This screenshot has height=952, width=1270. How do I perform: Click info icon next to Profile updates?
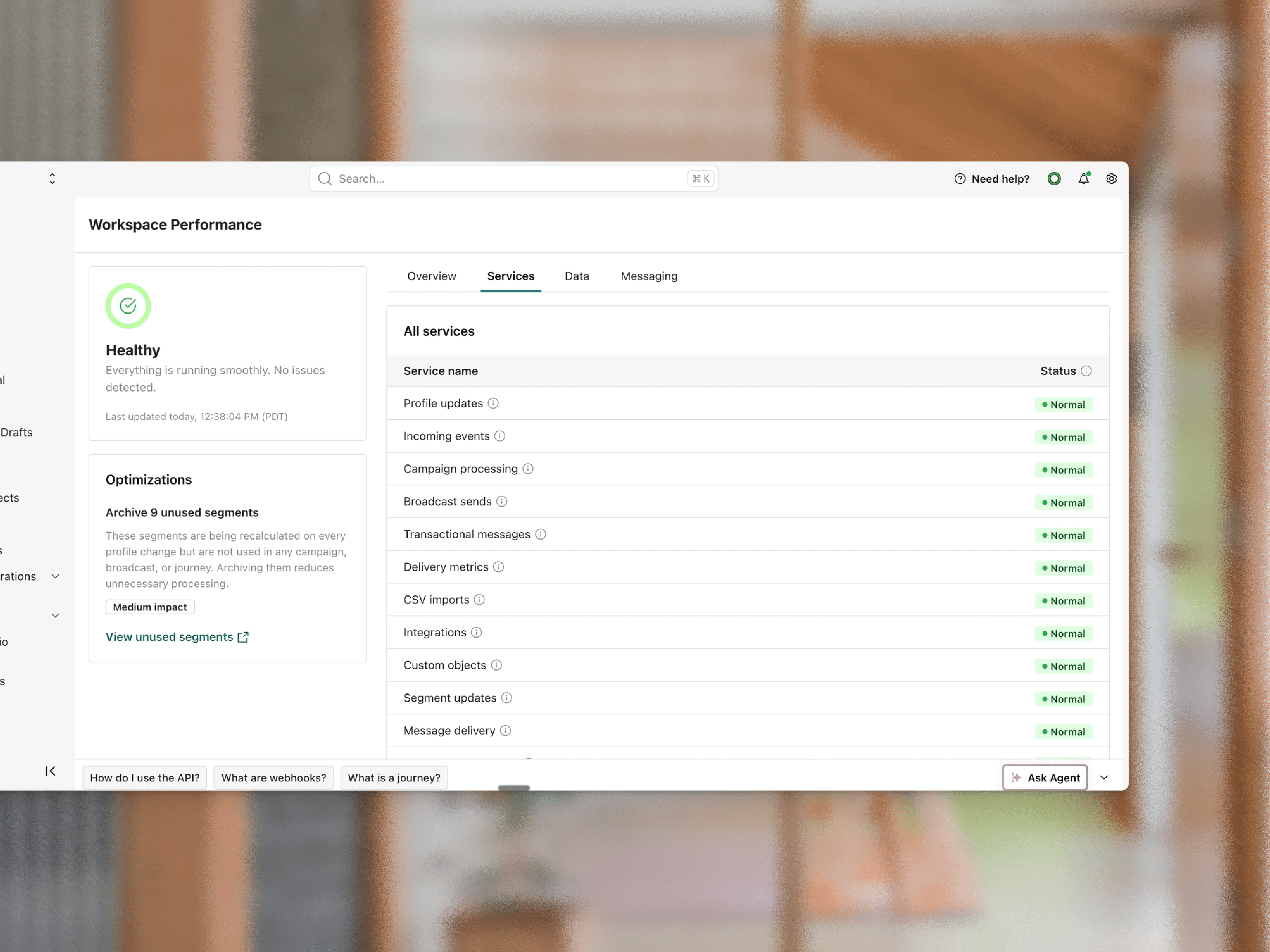pos(493,403)
